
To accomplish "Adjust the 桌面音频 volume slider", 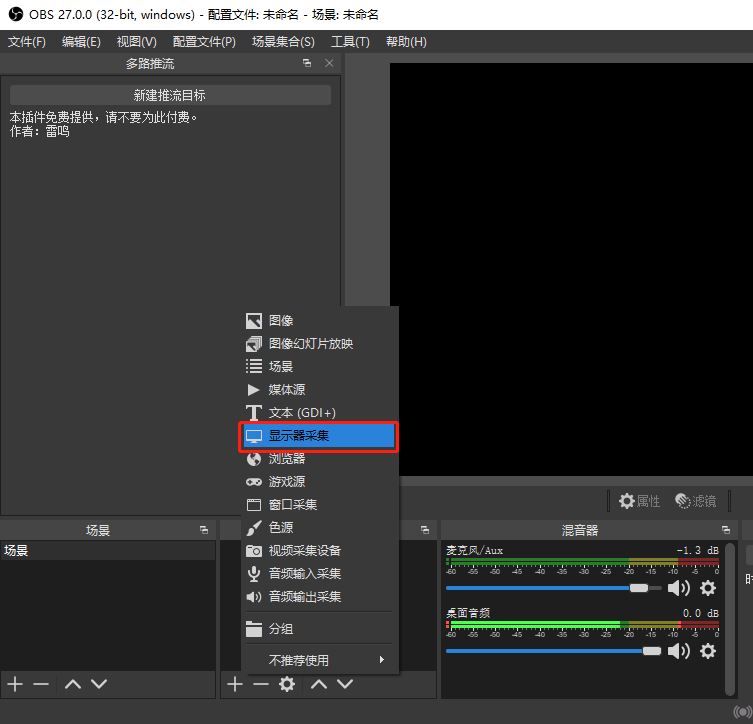I will point(554,652).
